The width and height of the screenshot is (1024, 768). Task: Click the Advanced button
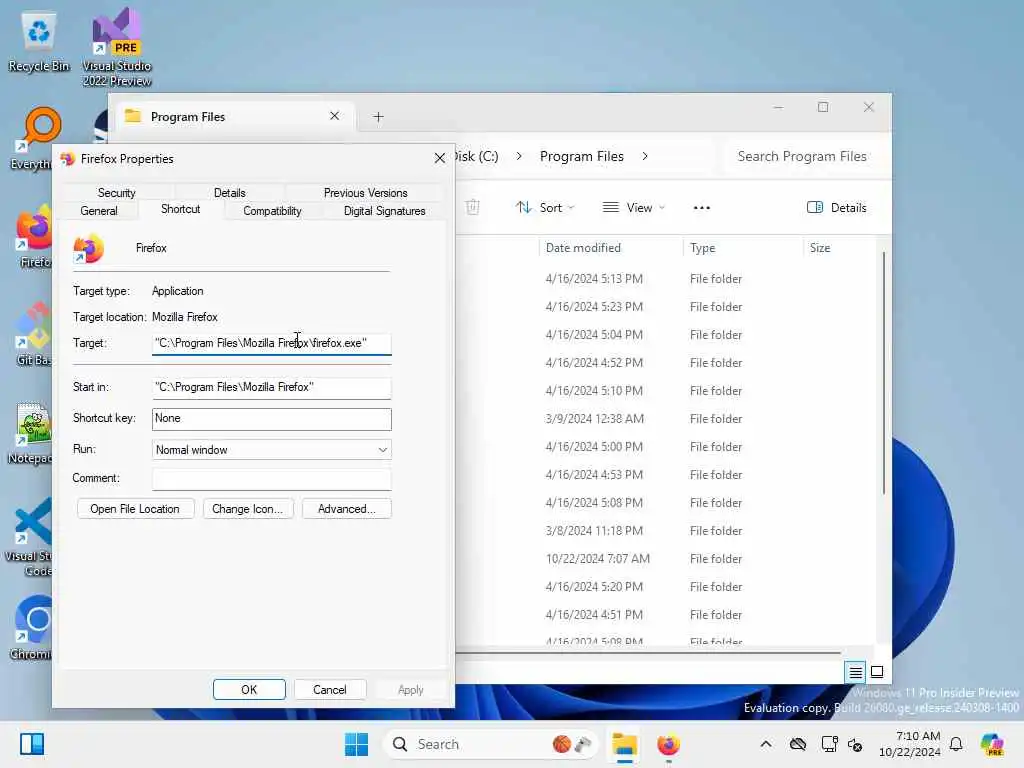[x=347, y=509]
